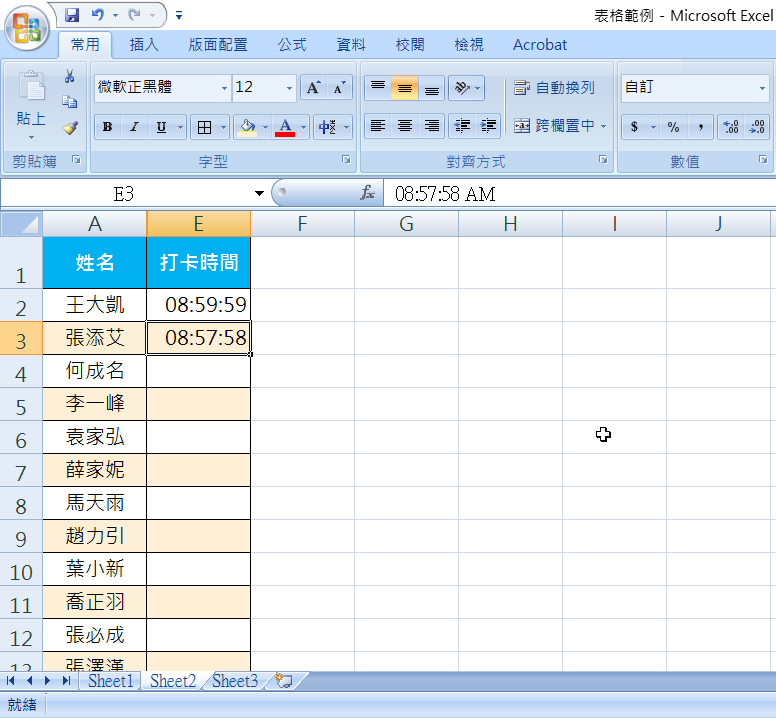This screenshot has height=718, width=776.
Task: Click the 貼上 paste button
Action: coord(31,119)
